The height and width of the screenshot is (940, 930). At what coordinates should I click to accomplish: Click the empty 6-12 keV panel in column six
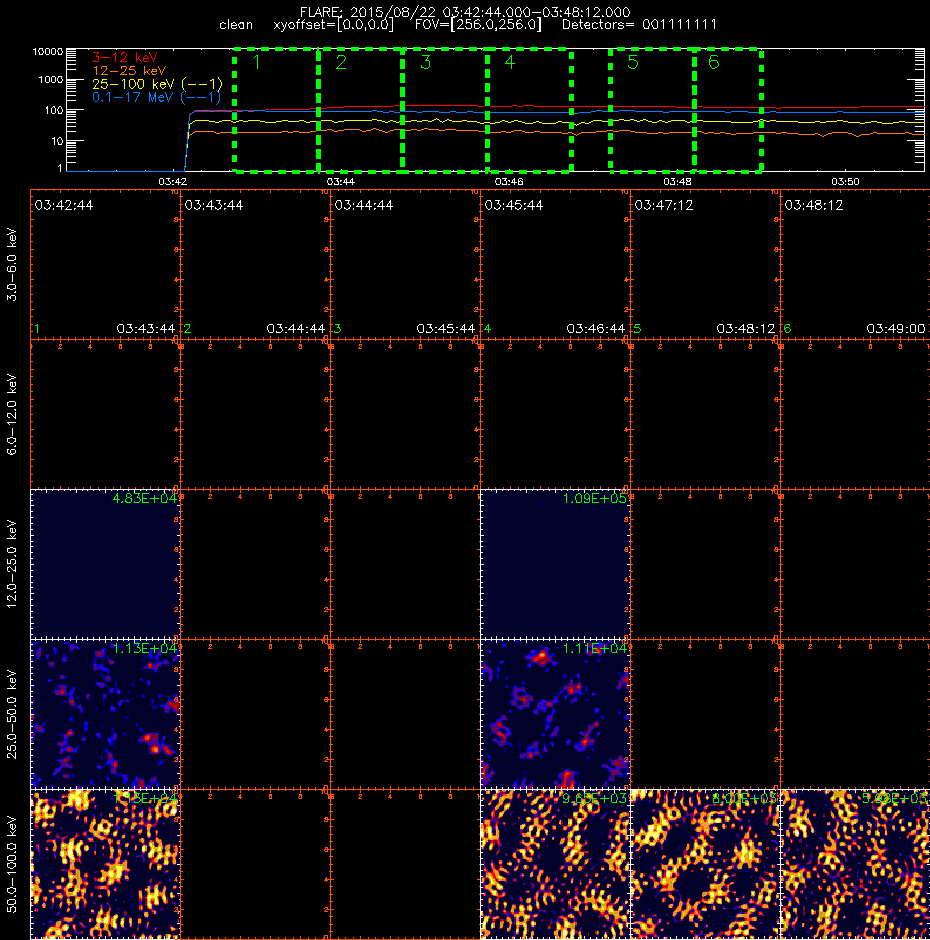pos(855,414)
